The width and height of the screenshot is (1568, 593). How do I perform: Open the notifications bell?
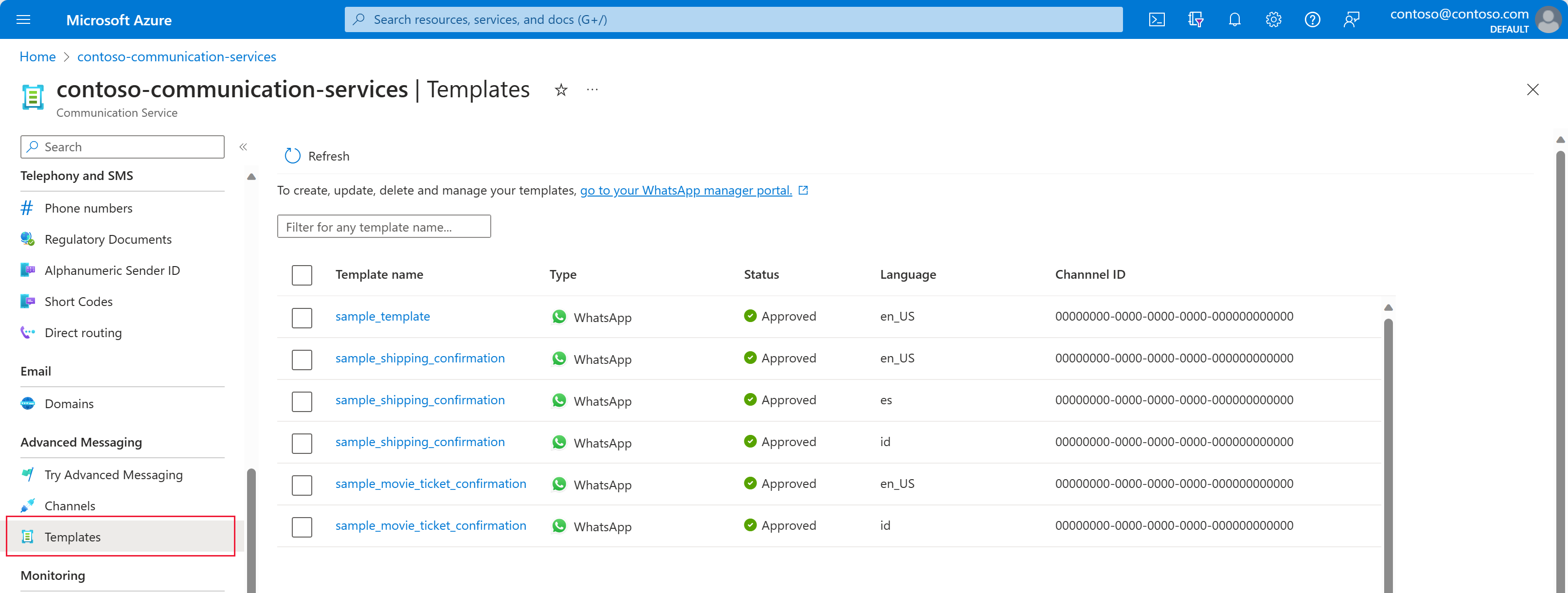click(x=1234, y=19)
